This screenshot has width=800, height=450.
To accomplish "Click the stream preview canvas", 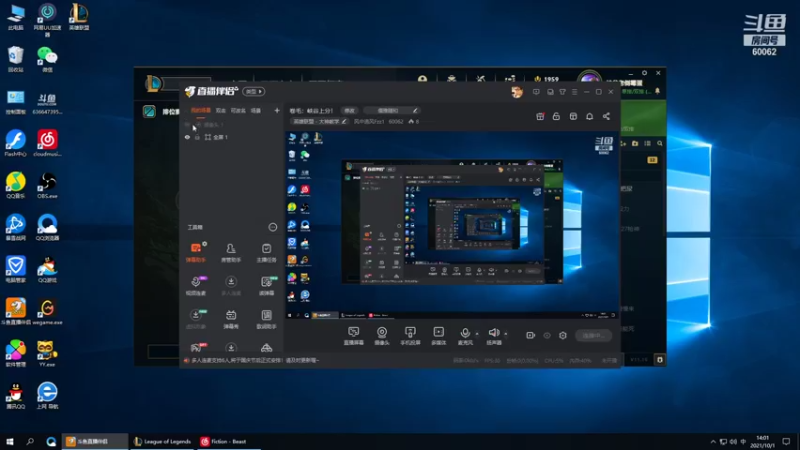I will point(452,225).
